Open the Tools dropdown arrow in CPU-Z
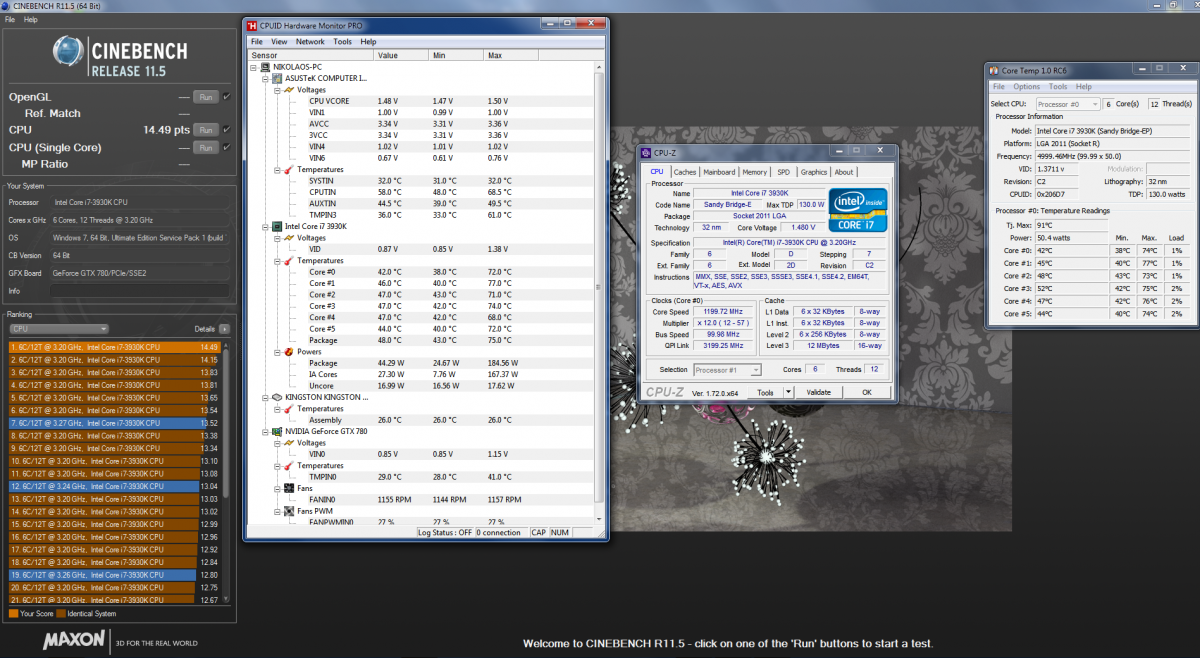The image size is (1200, 658). pos(788,392)
